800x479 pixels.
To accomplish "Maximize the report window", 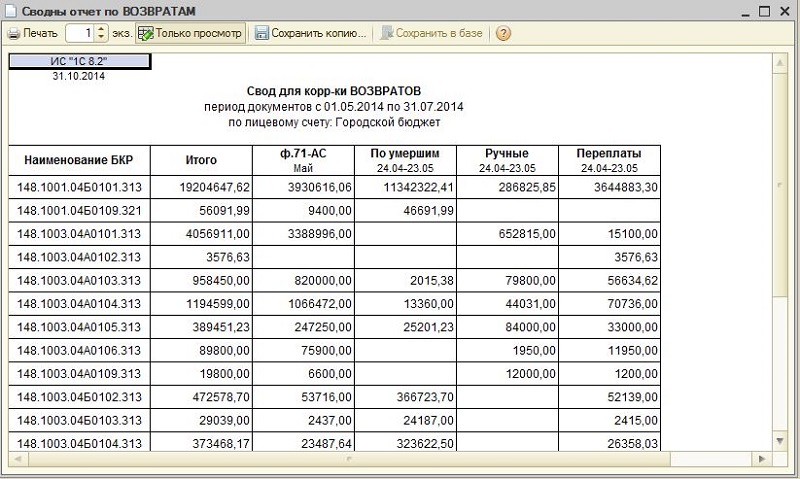I will click(x=765, y=10).
